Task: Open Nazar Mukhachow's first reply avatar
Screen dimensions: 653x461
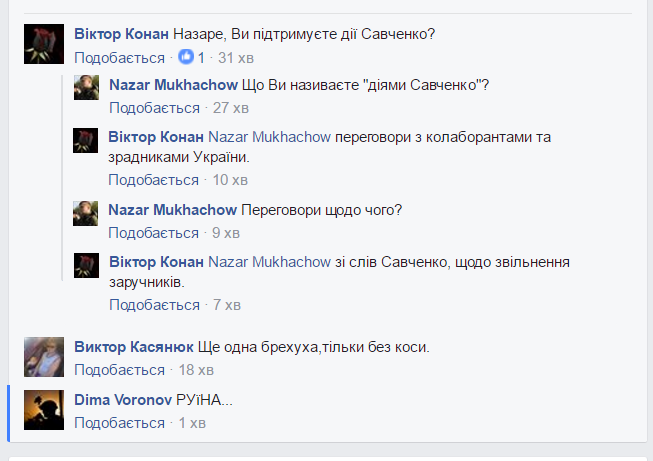Action: click(x=86, y=87)
